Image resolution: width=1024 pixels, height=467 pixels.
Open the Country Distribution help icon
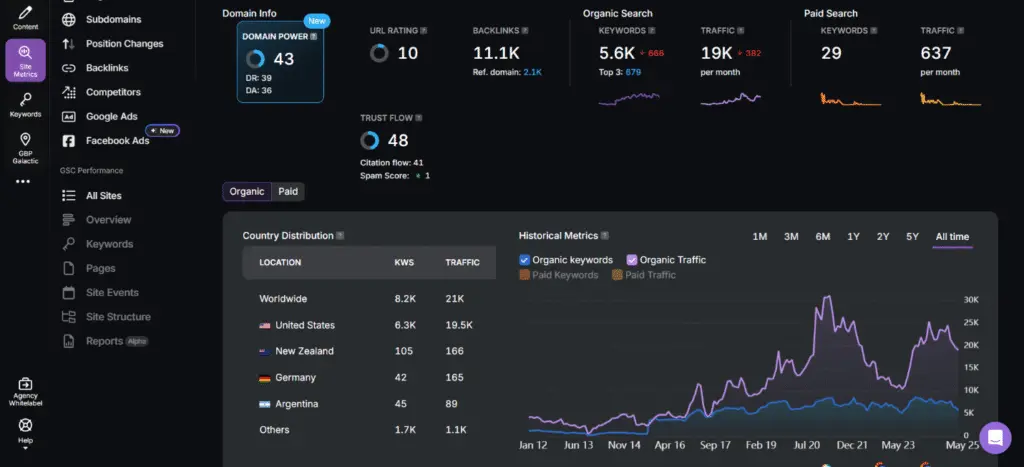pyautogui.click(x=340, y=236)
